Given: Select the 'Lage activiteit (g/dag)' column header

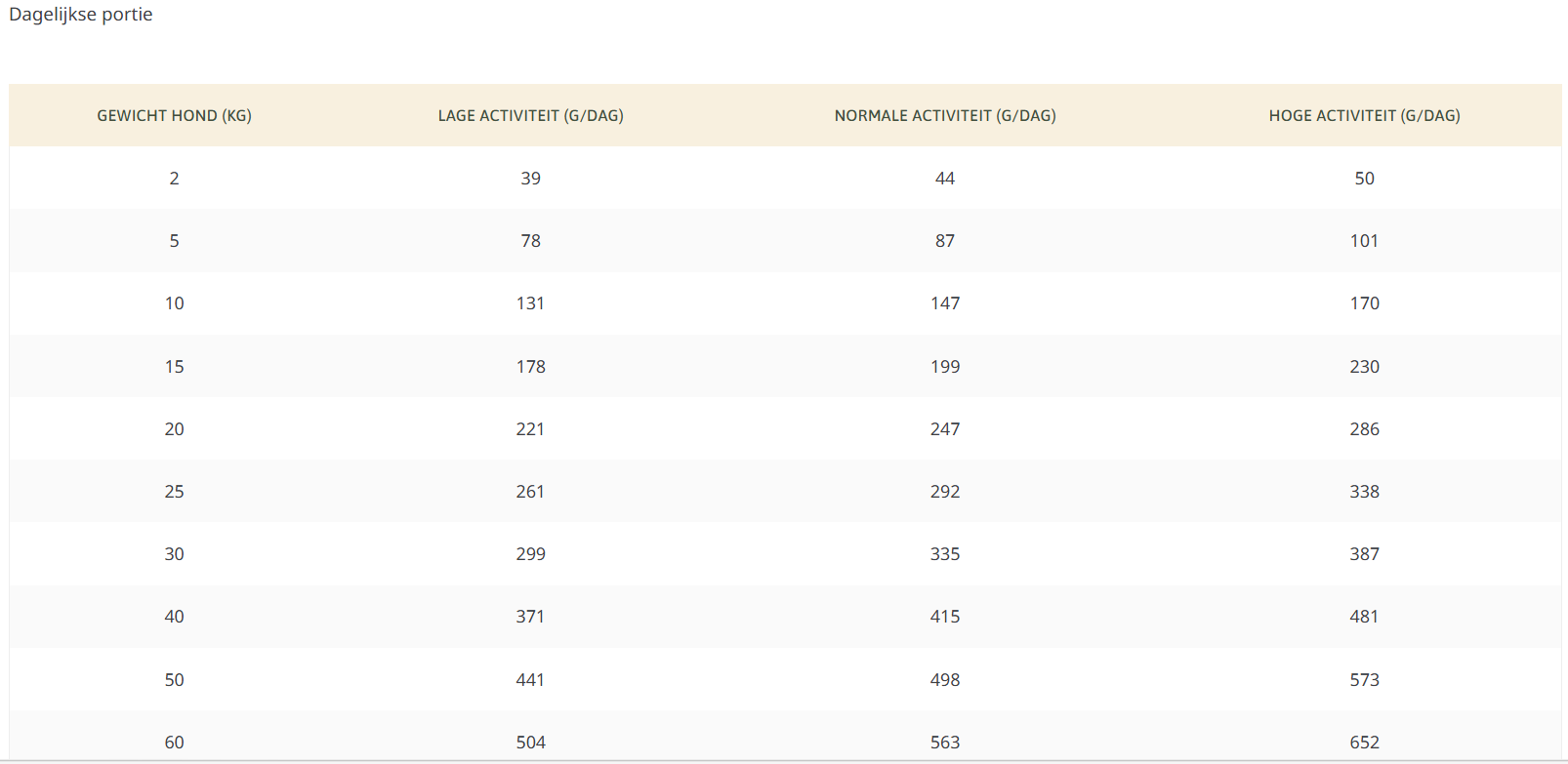Looking at the screenshot, I should (x=530, y=115).
